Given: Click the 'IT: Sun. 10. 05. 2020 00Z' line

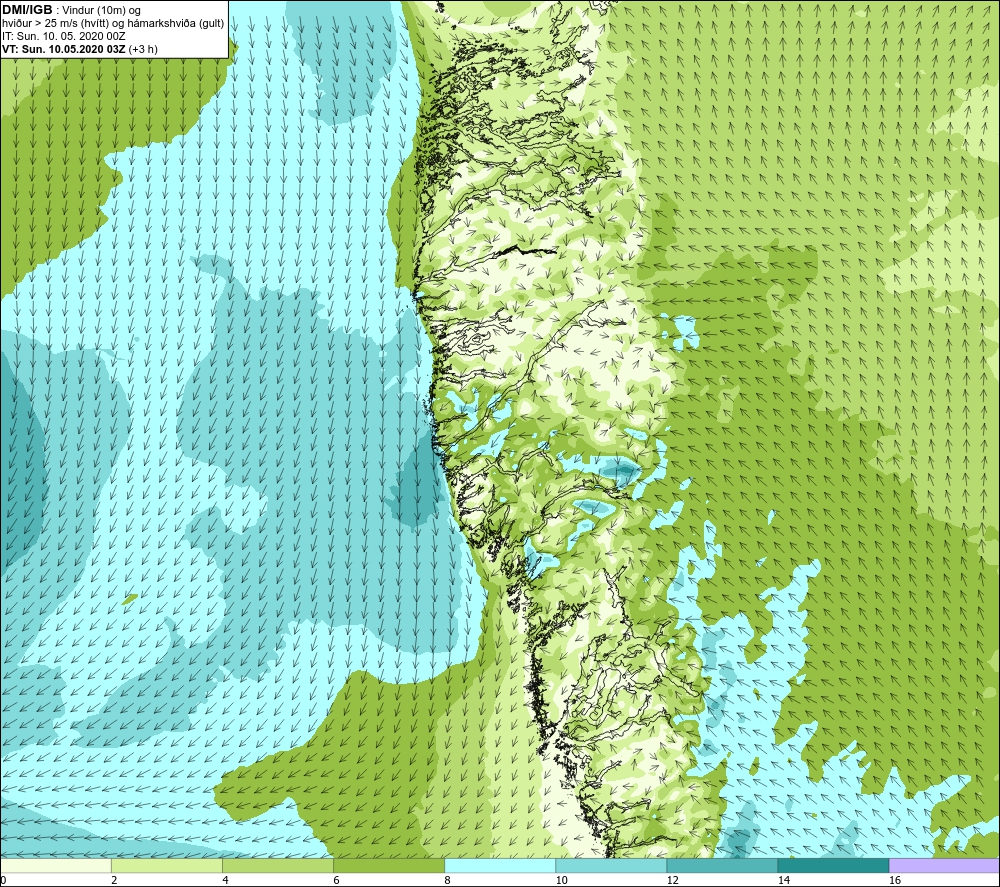Looking at the screenshot, I should pyautogui.click(x=64, y=36).
